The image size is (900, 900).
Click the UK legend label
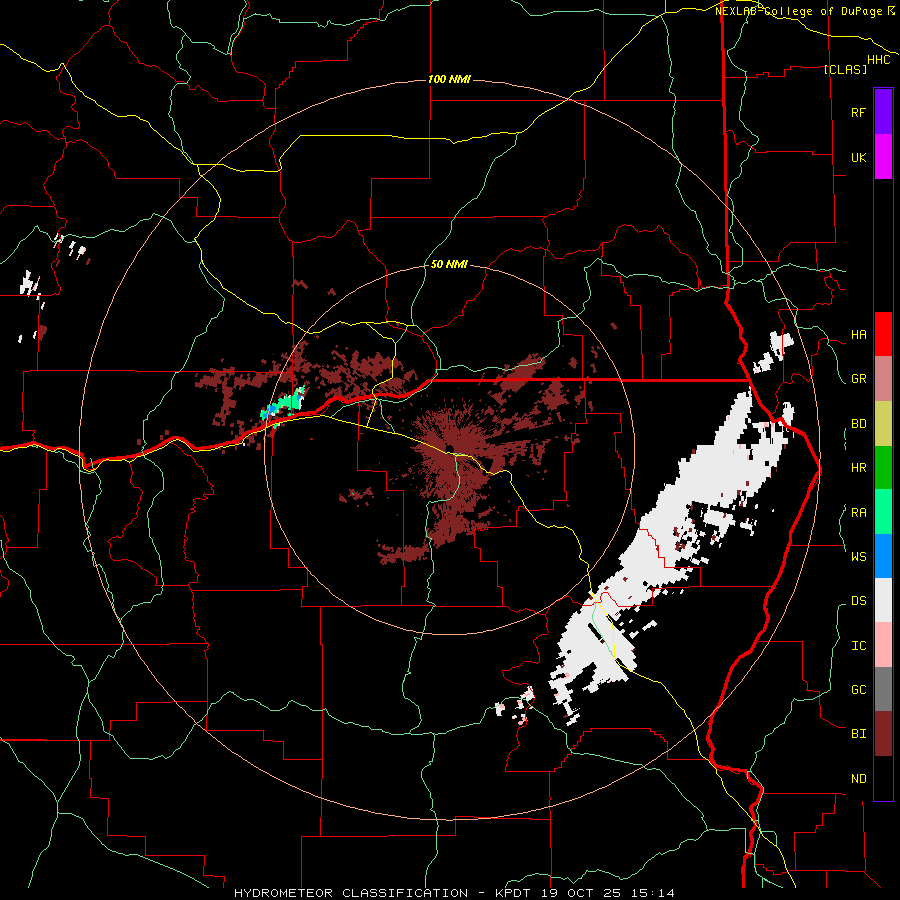pyautogui.click(x=858, y=157)
